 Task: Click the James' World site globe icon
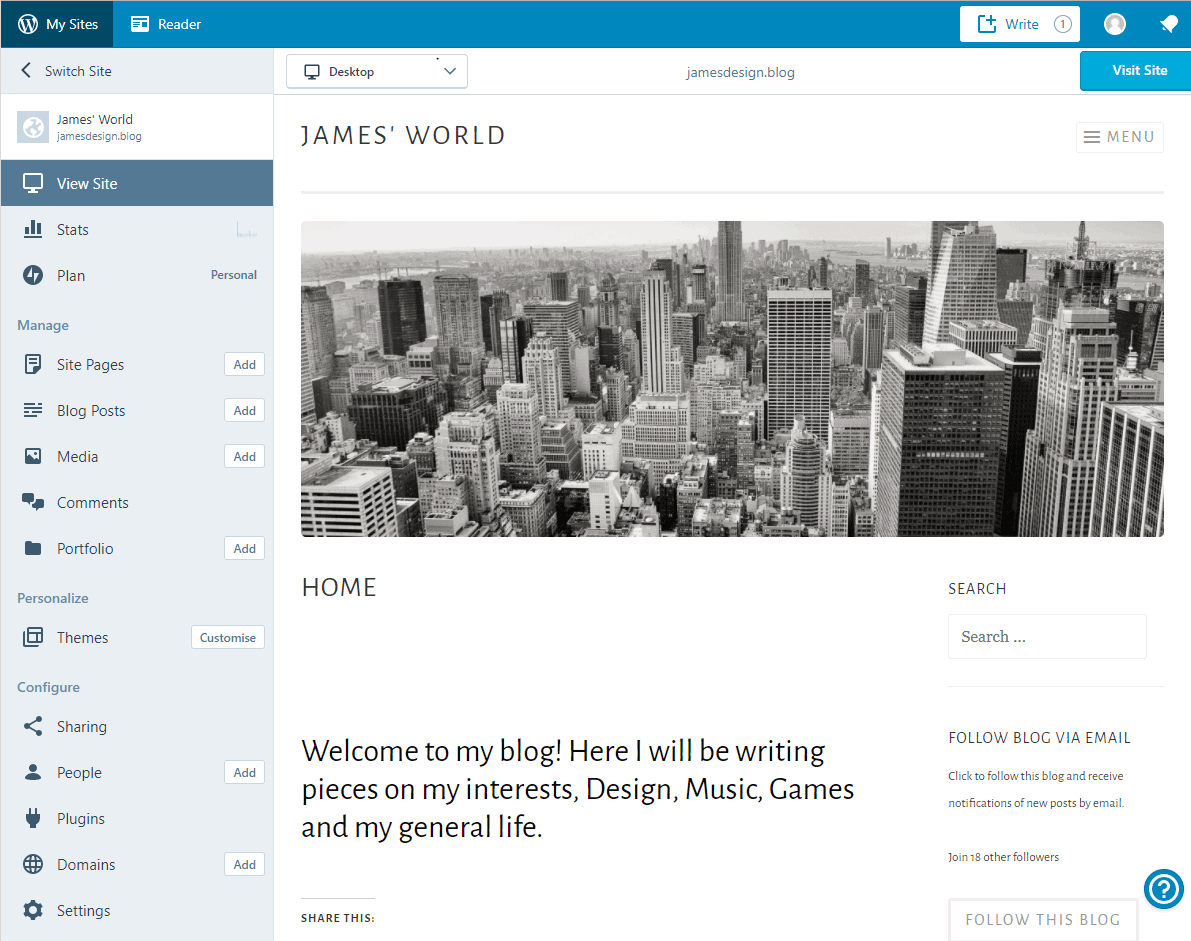[33, 127]
